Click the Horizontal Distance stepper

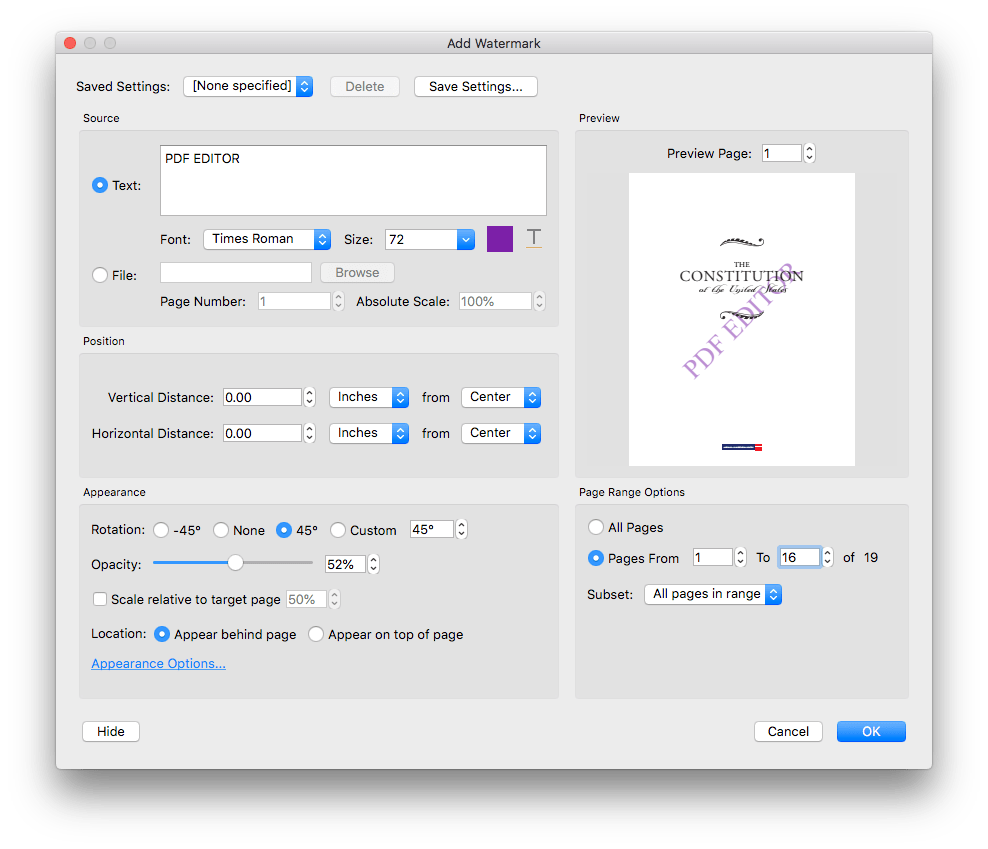[x=309, y=433]
